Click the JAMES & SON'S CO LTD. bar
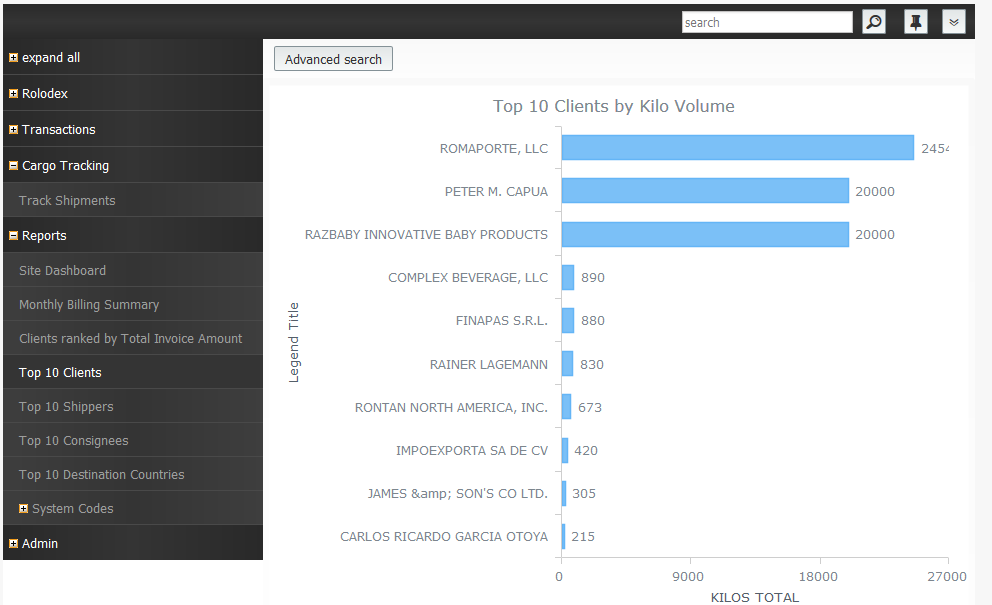The width and height of the screenshot is (992, 605). pyautogui.click(x=564, y=493)
